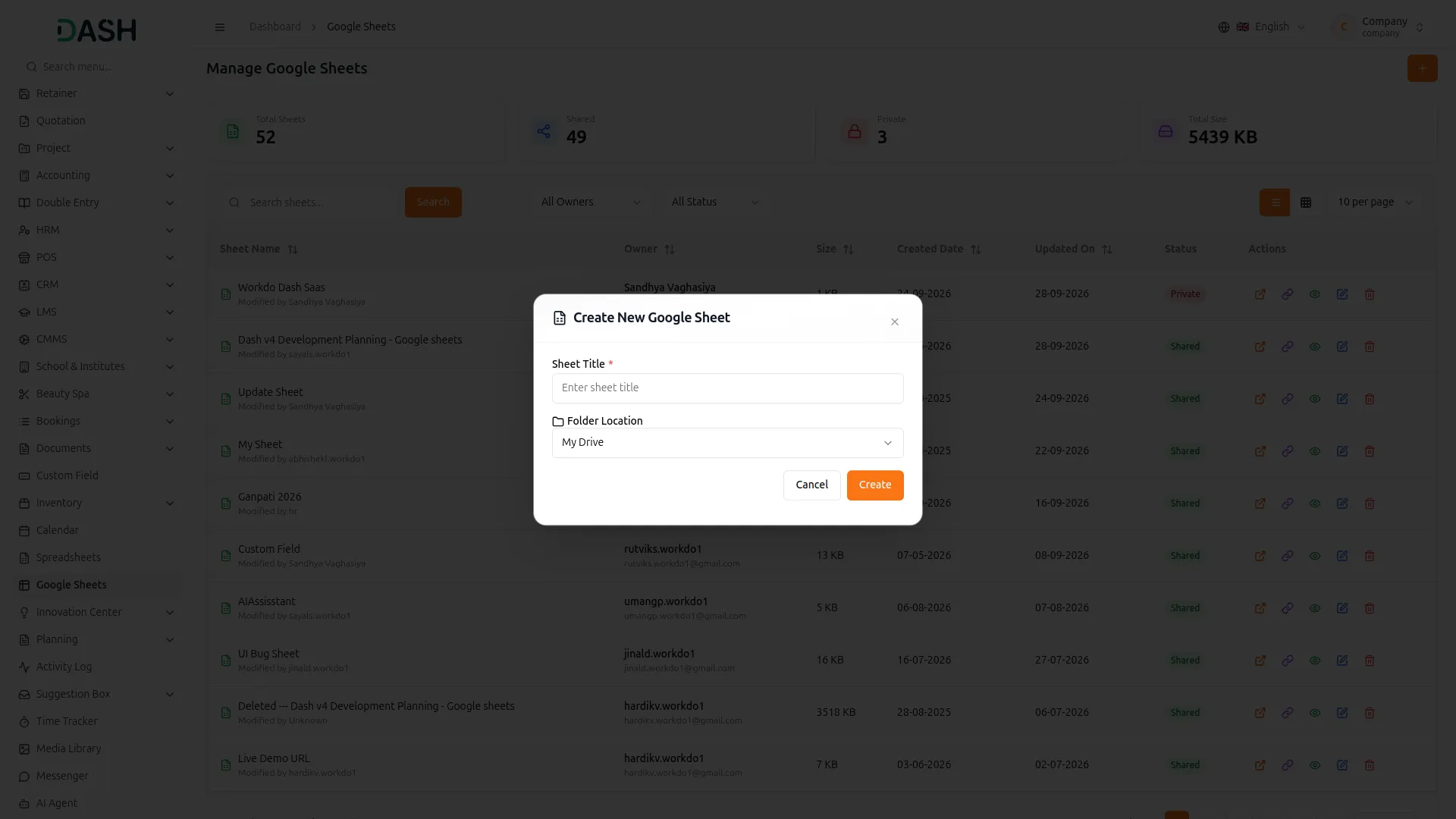The width and height of the screenshot is (1456, 819).
Task: Toggle the sidebar hamburger menu icon
Action: (x=220, y=27)
